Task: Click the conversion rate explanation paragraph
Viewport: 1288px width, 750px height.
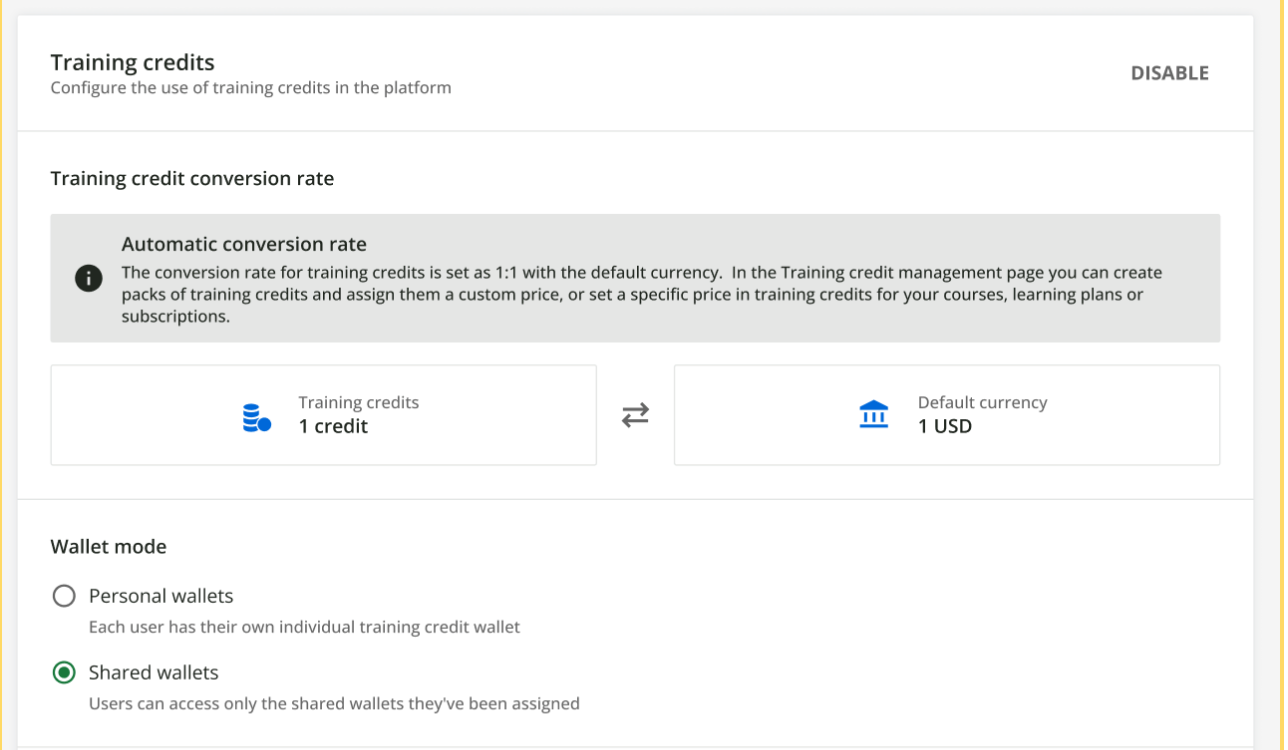Action: click(640, 294)
